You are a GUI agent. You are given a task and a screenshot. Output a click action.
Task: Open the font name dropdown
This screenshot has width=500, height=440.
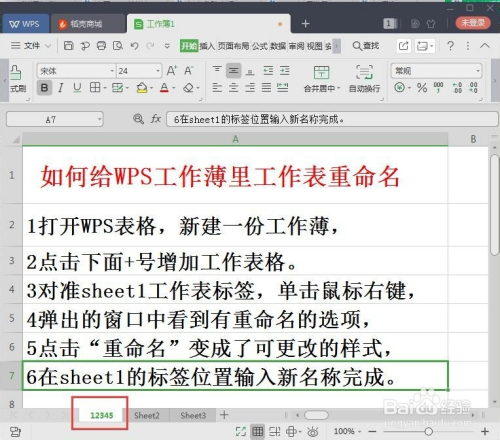[112, 71]
